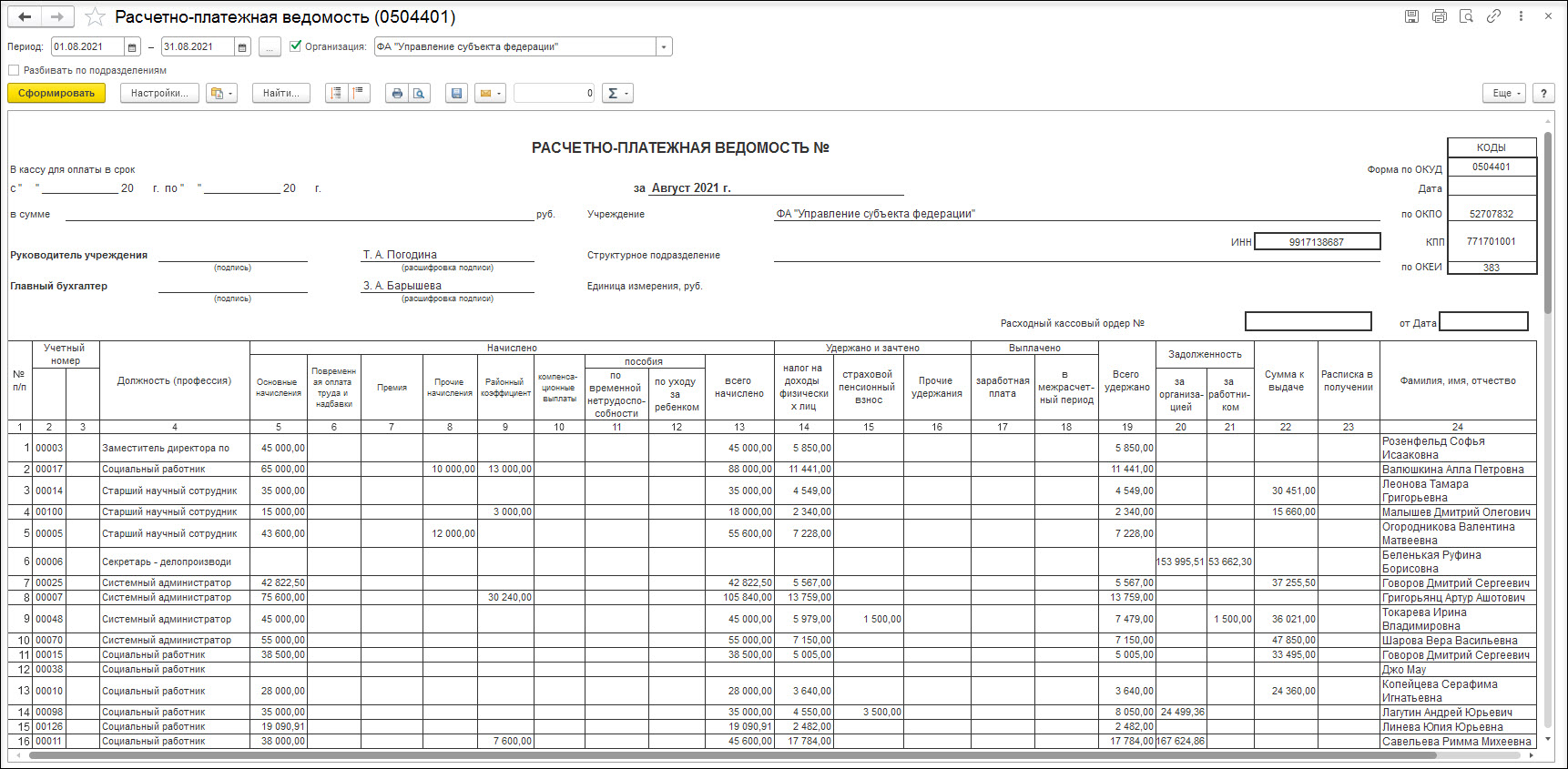
Task: Select cell 88 000,00 in Всего начислено
Action: (739, 470)
